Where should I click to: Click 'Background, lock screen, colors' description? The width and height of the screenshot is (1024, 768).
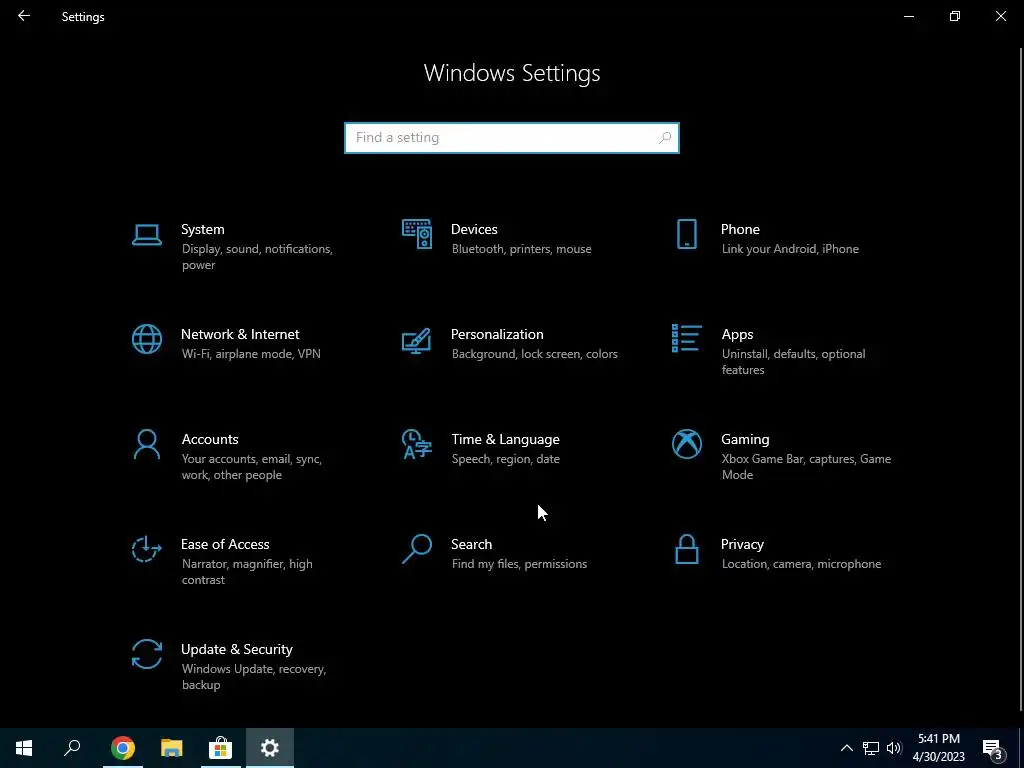[534, 354]
